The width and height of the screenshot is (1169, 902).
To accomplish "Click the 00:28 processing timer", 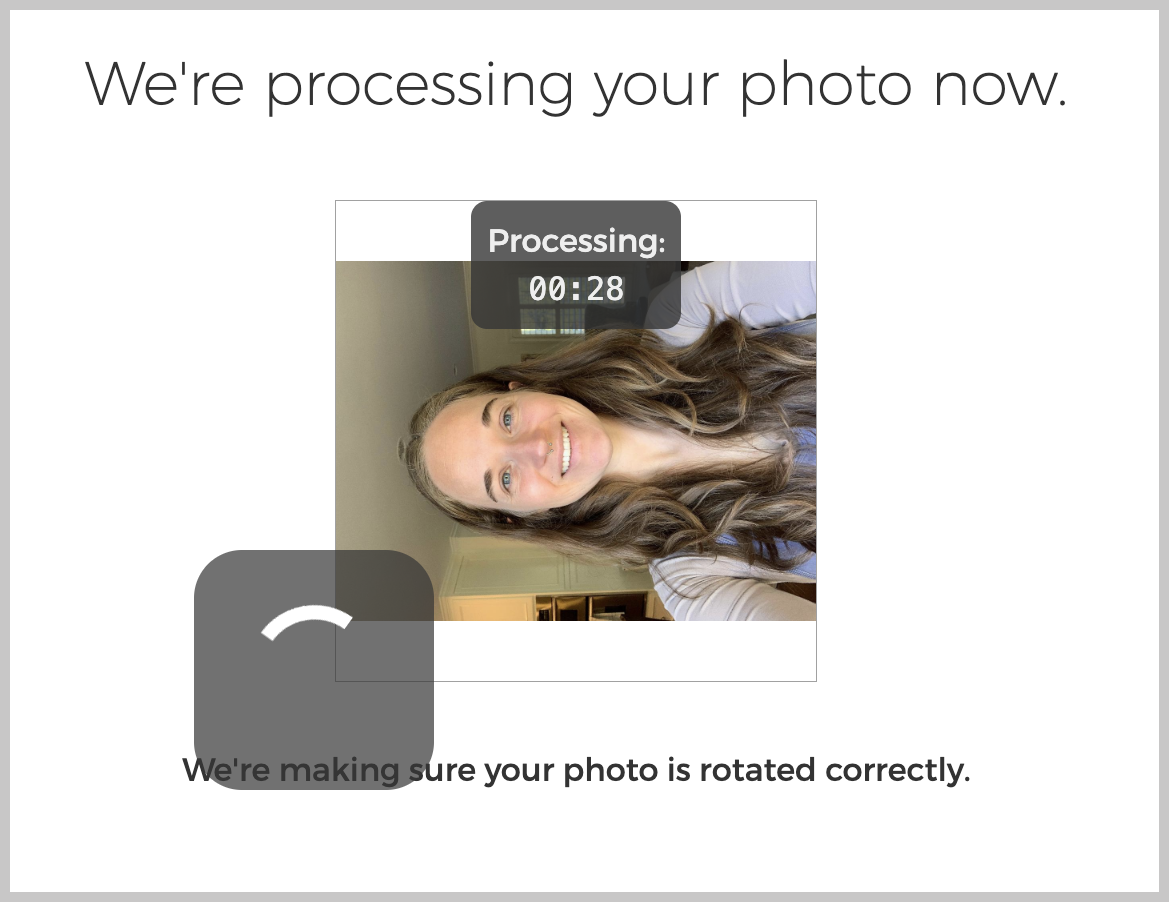I will (x=576, y=289).
